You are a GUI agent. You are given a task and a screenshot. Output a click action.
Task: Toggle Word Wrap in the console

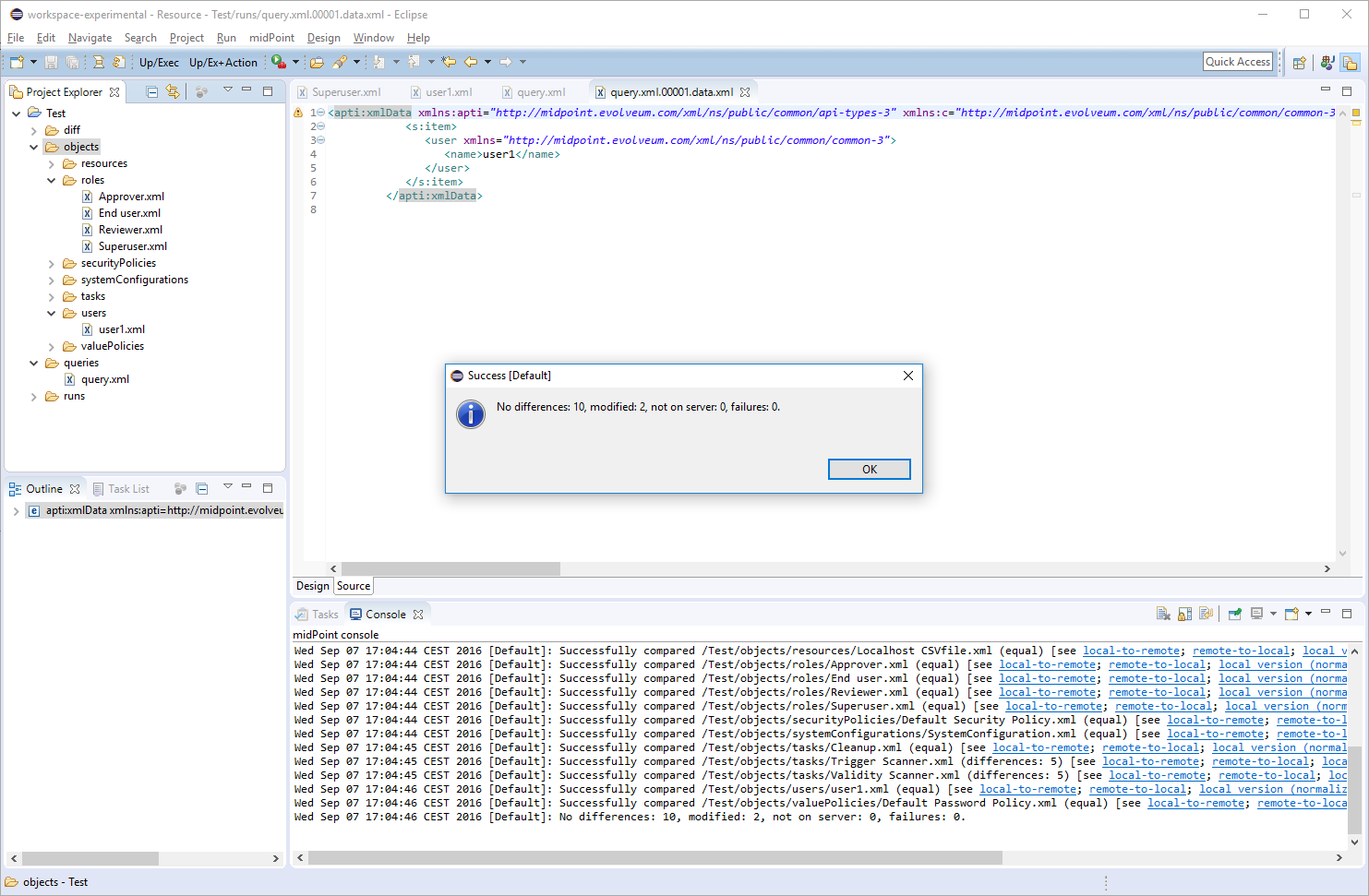tap(1206, 614)
